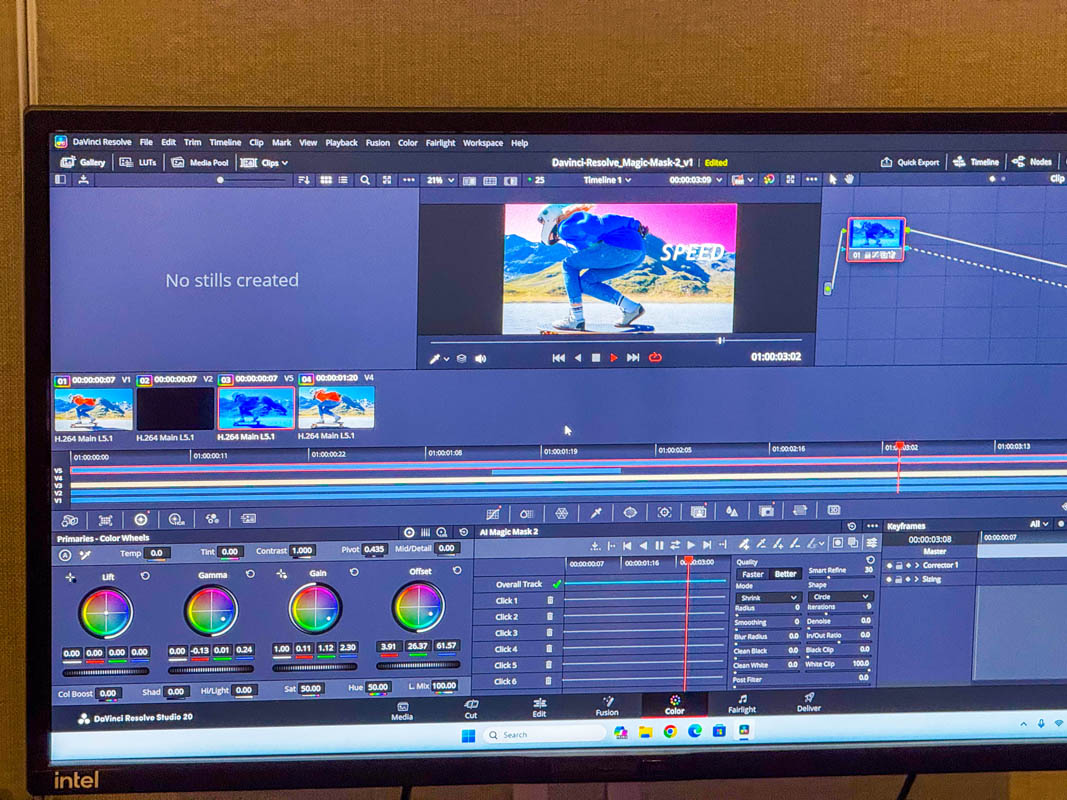The width and height of the screenshot is (1067, 800).
Task: Select the Color Wheels palette icon
Action: [141, 520]
